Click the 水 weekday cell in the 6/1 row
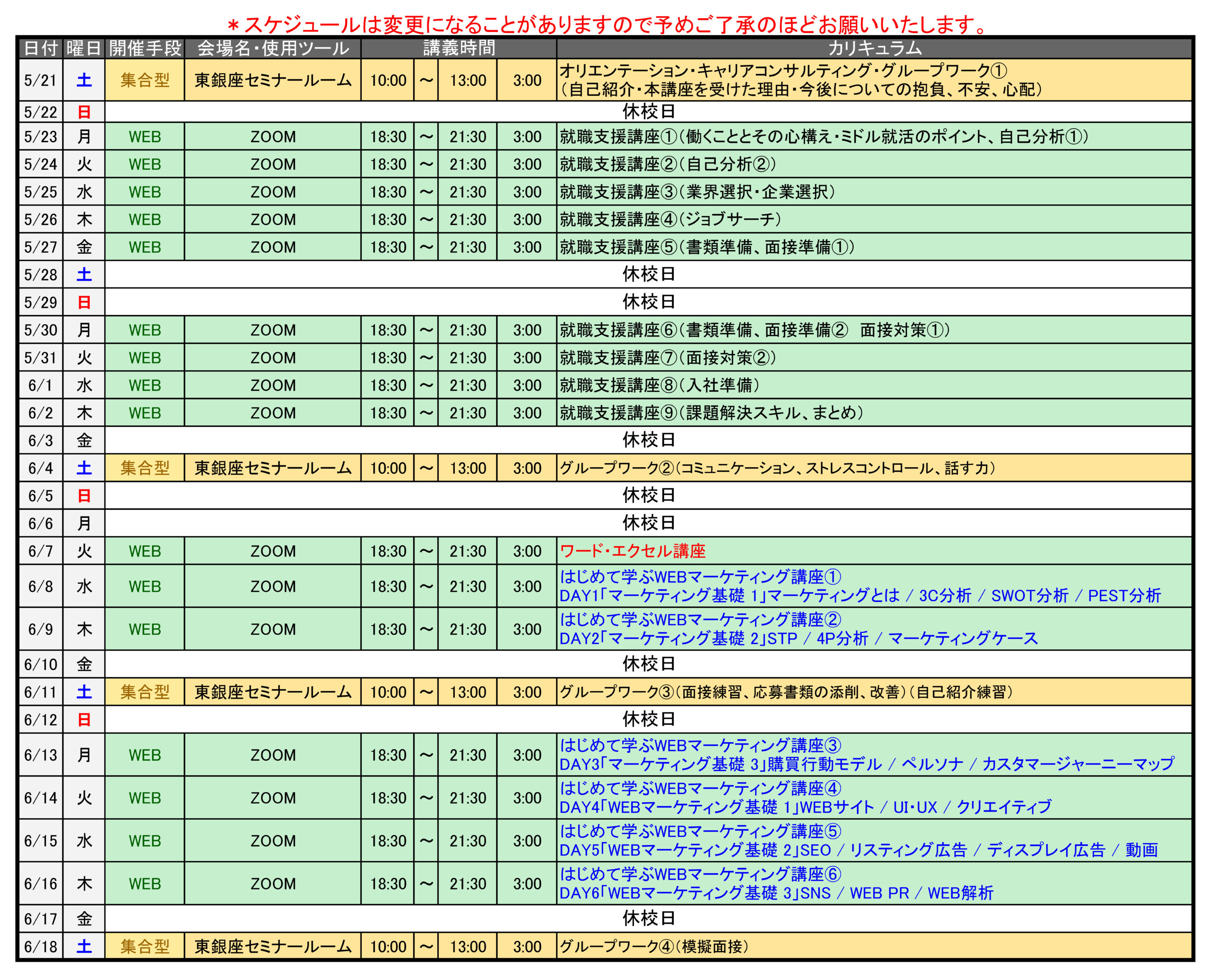Image resolution: width=1214 pixels, height=980 pixels. coord(84,385)
